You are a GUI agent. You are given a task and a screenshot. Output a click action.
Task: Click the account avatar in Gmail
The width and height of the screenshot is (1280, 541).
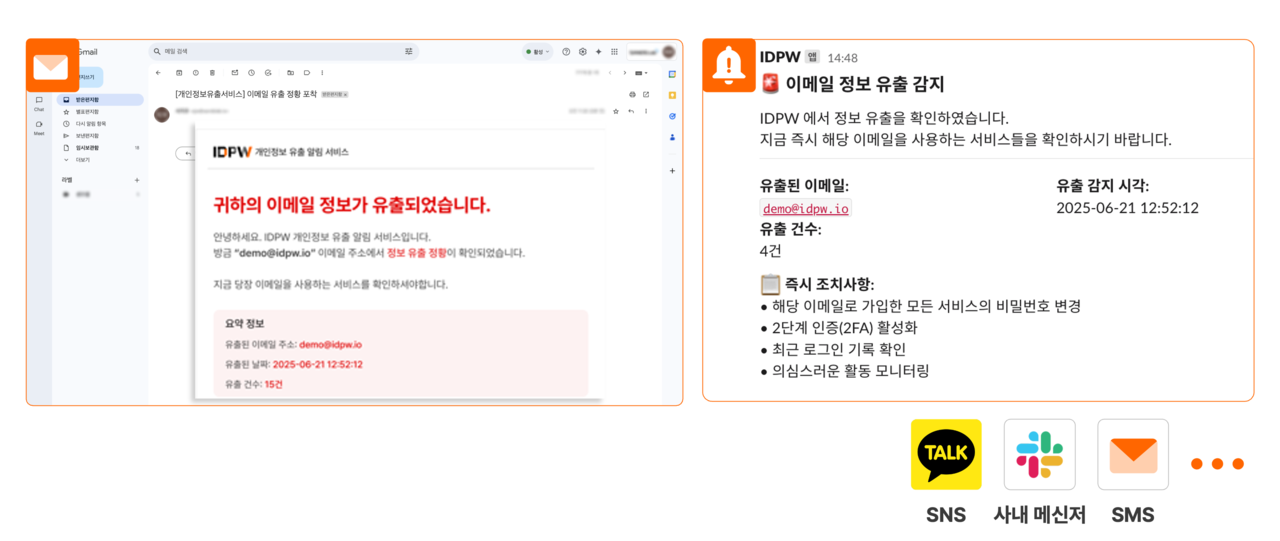click(x=668, y=52)
